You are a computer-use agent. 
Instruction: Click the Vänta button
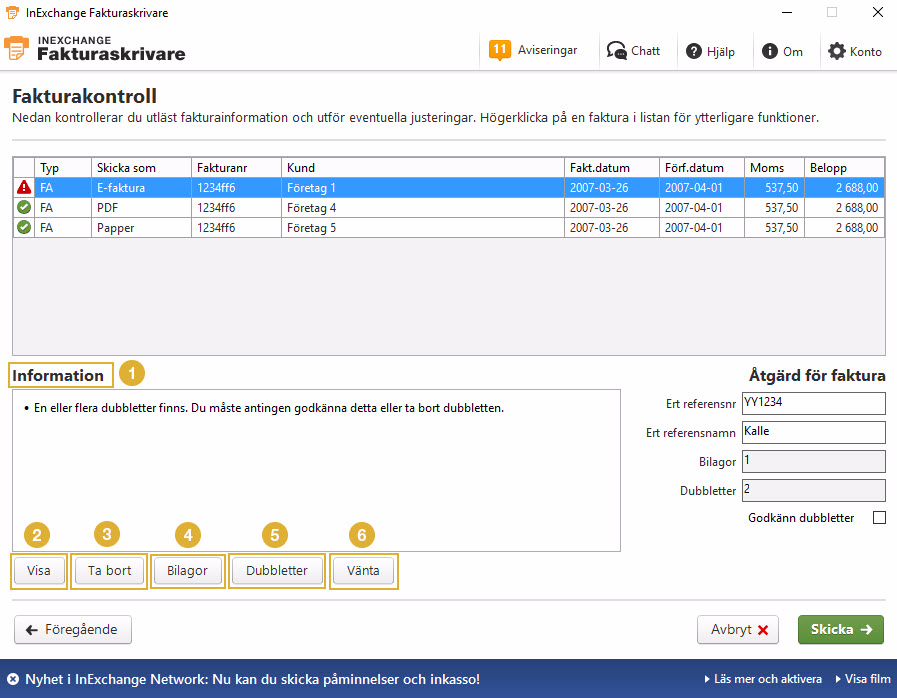(x=363, y=570)
